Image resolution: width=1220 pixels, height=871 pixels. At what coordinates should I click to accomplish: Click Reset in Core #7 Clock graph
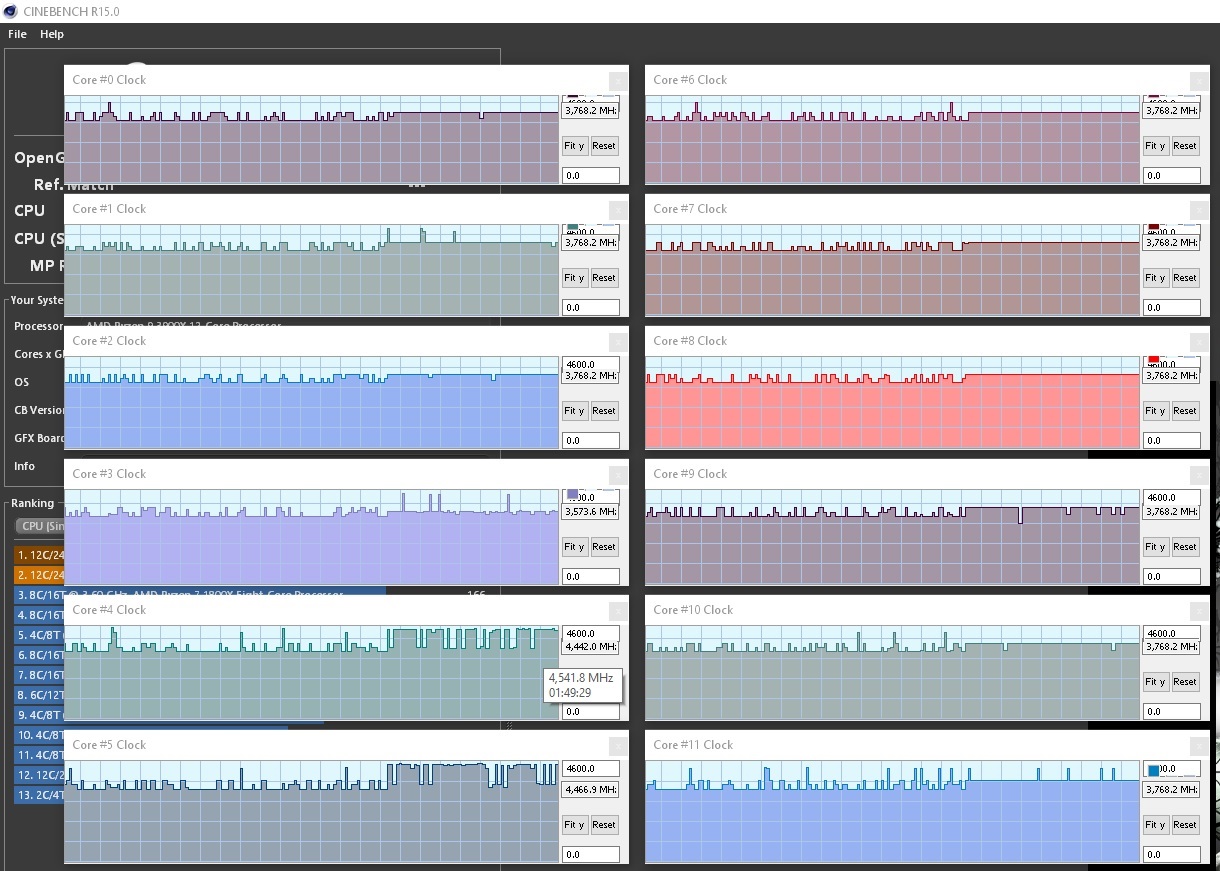pos(1185,278)
